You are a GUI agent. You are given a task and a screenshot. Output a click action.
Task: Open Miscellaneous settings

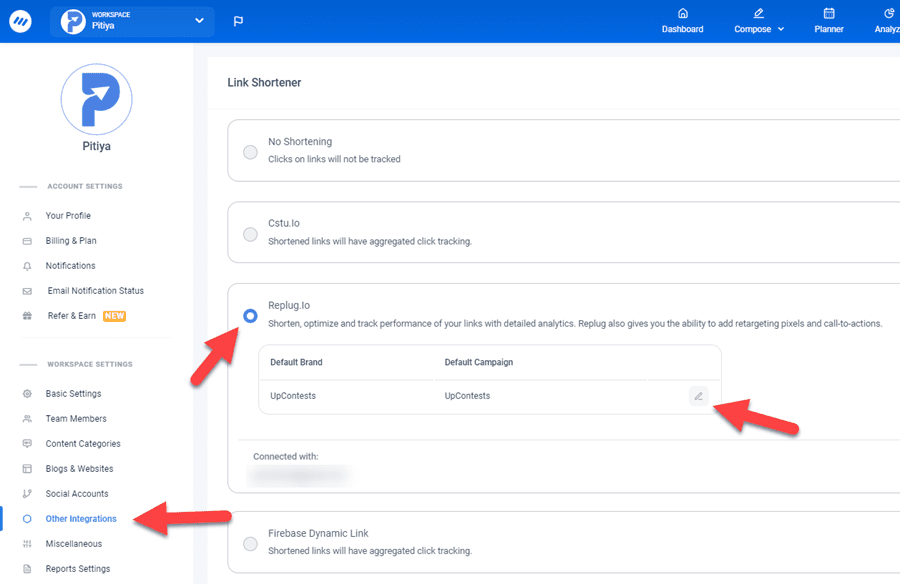coord(74,544)
